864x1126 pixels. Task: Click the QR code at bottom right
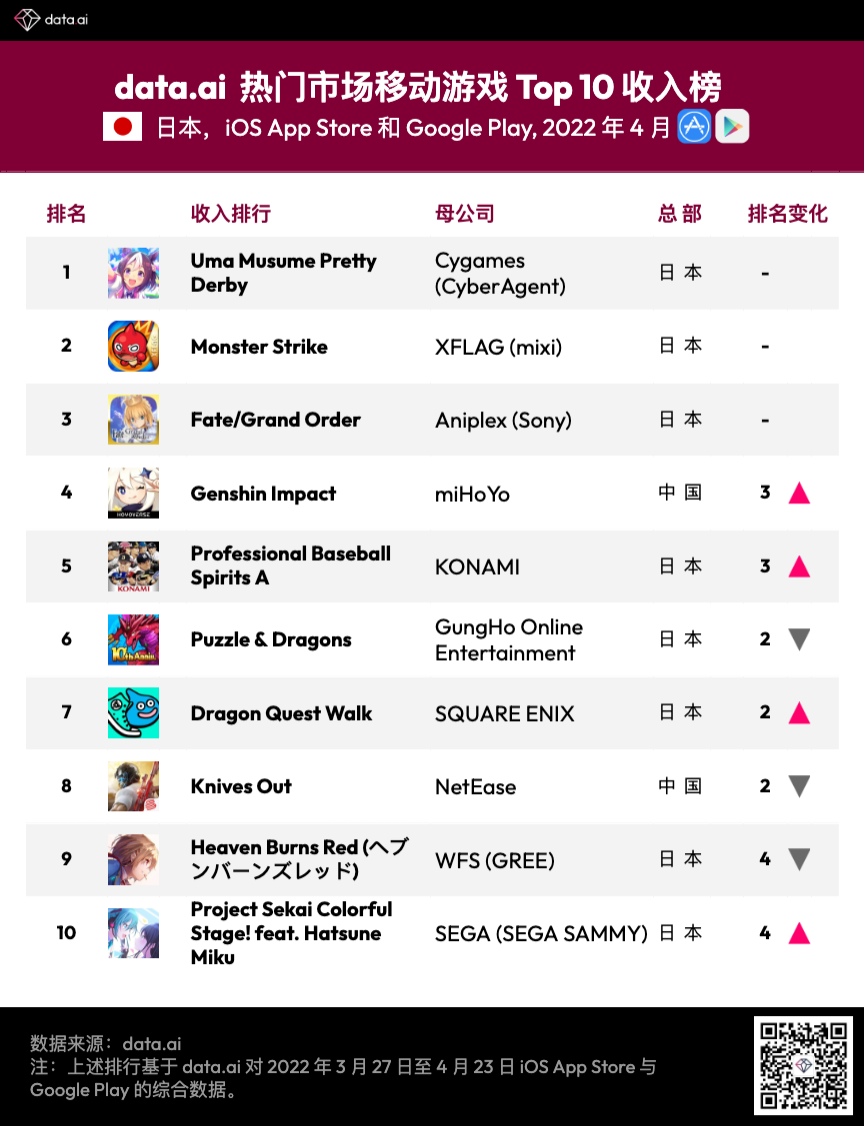(x=803, y=1066)
